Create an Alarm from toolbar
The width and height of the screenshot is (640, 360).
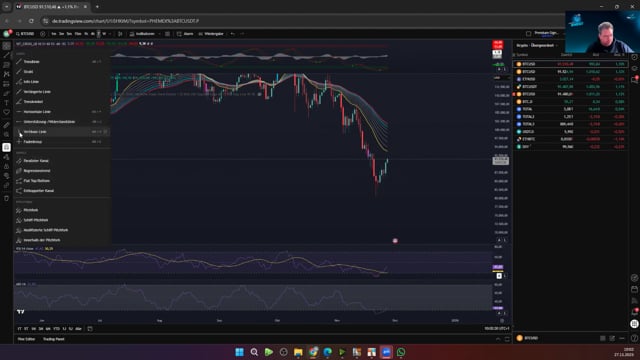point(185,34)
